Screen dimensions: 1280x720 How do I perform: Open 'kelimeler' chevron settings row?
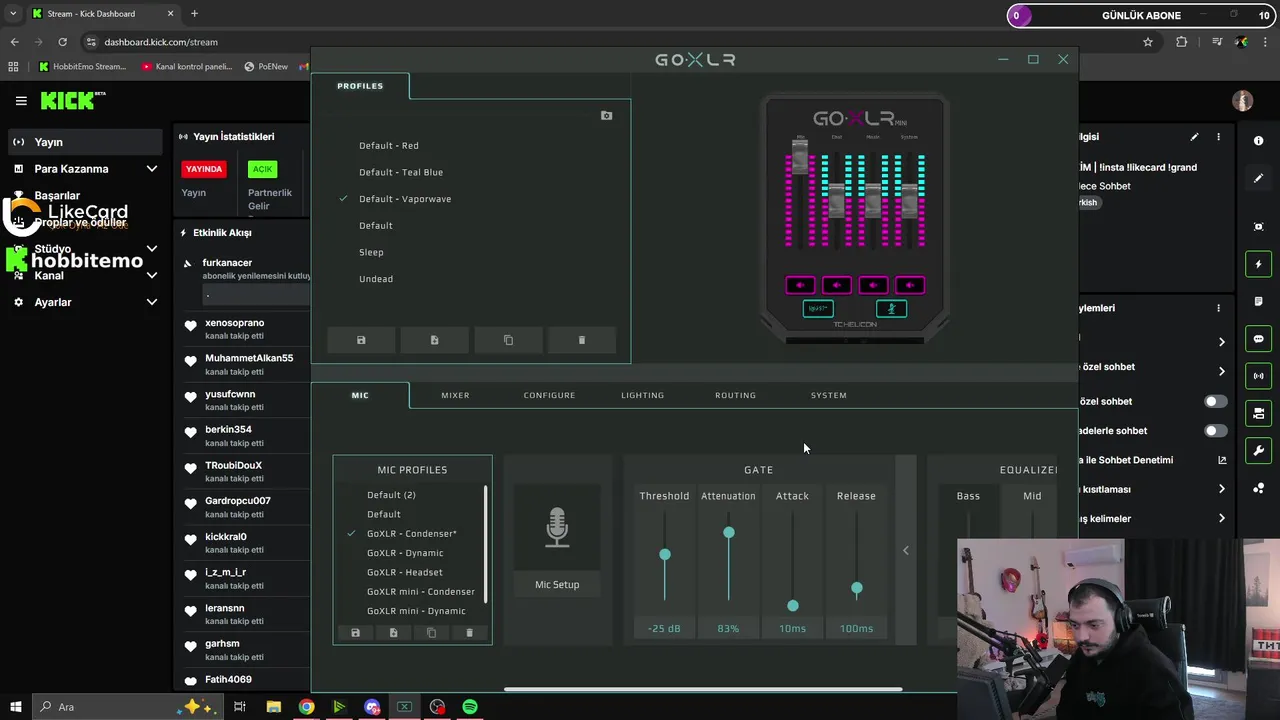click(1221, 518)
